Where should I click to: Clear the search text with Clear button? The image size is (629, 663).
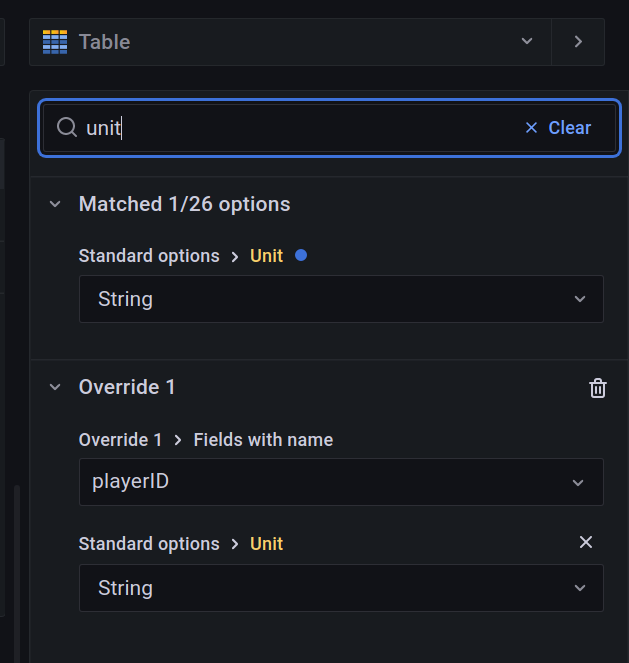point(558,128)
